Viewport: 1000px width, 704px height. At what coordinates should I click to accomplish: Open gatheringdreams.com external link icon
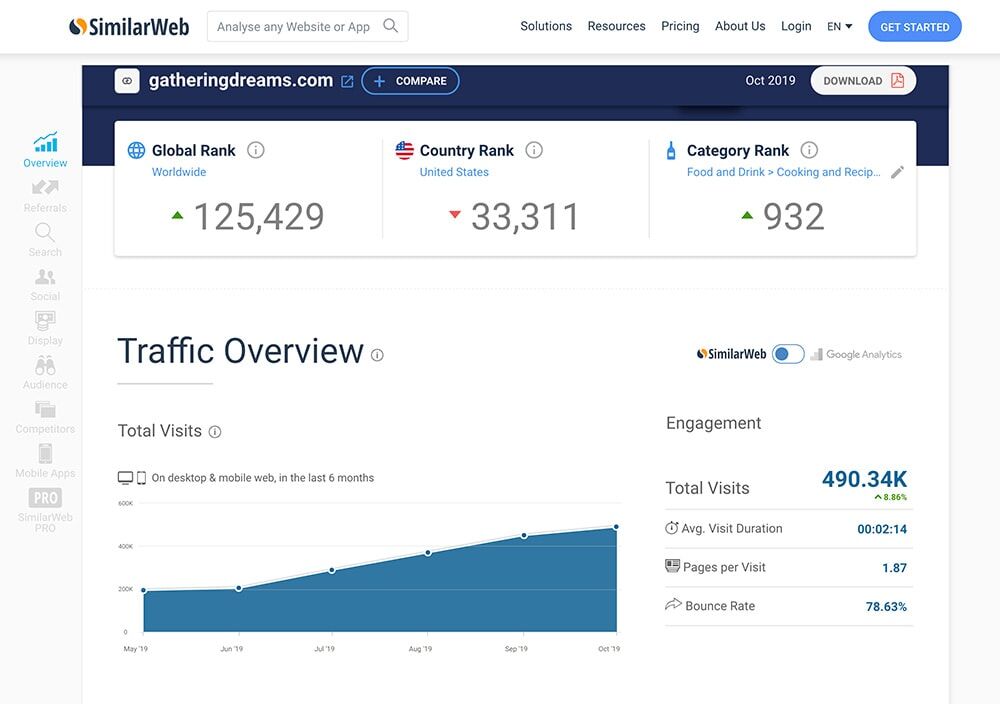[x=347, y=81]
